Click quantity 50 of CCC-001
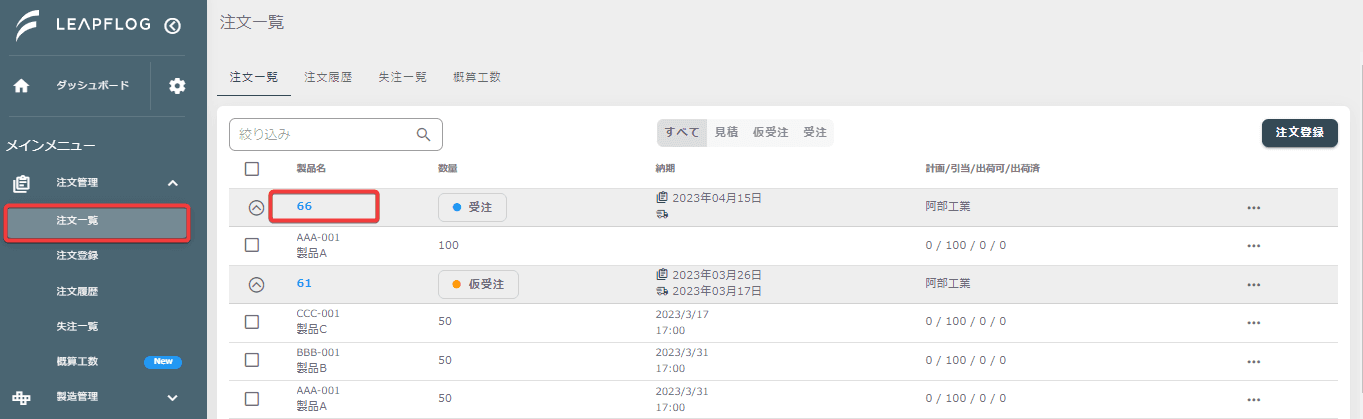 (446, 321)
